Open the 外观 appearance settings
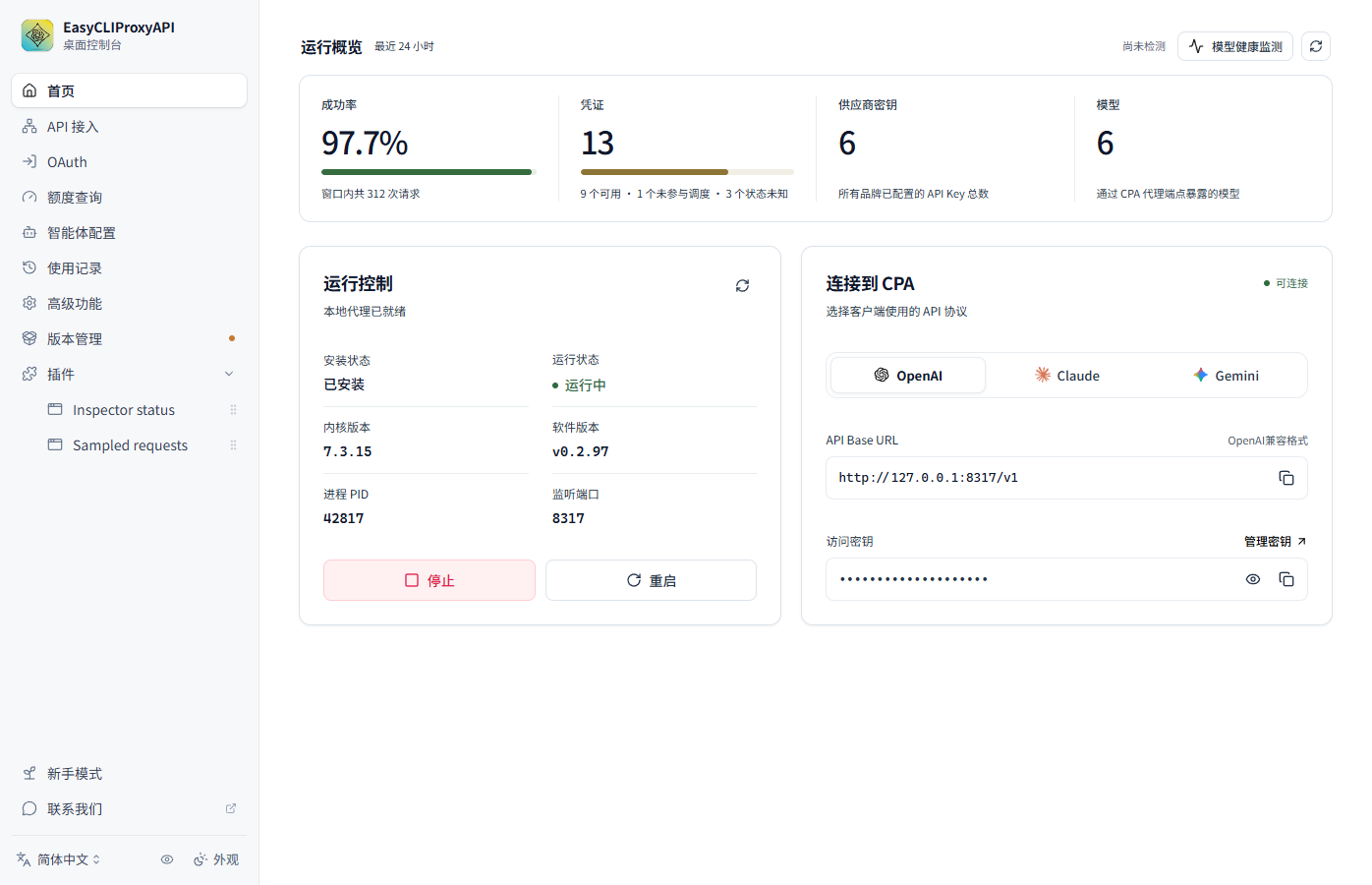The image size is (1372, 885). click(216, 859)
